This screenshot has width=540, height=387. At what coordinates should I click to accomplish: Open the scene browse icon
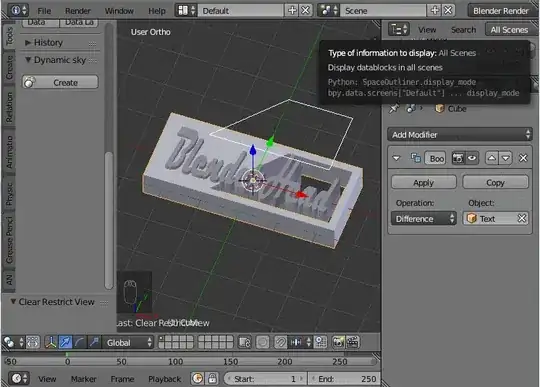point(329,11)
